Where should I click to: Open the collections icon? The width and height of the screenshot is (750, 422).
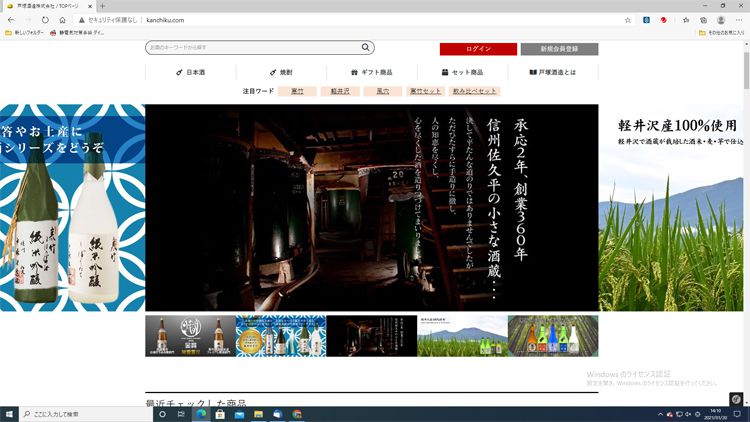tap(703, 20)
